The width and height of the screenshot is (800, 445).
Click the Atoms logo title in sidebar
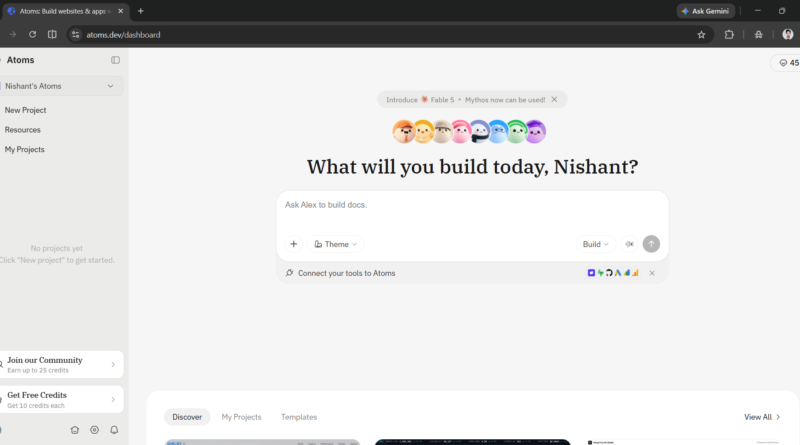point(20,60)
